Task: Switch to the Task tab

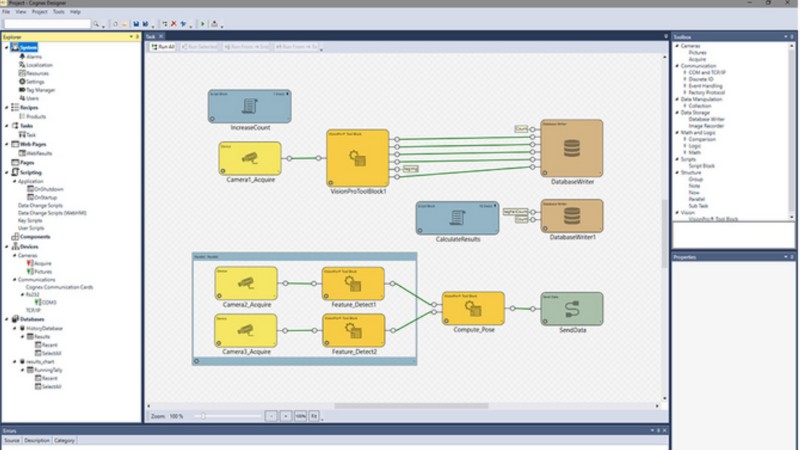Action: (x=151, y=37)
